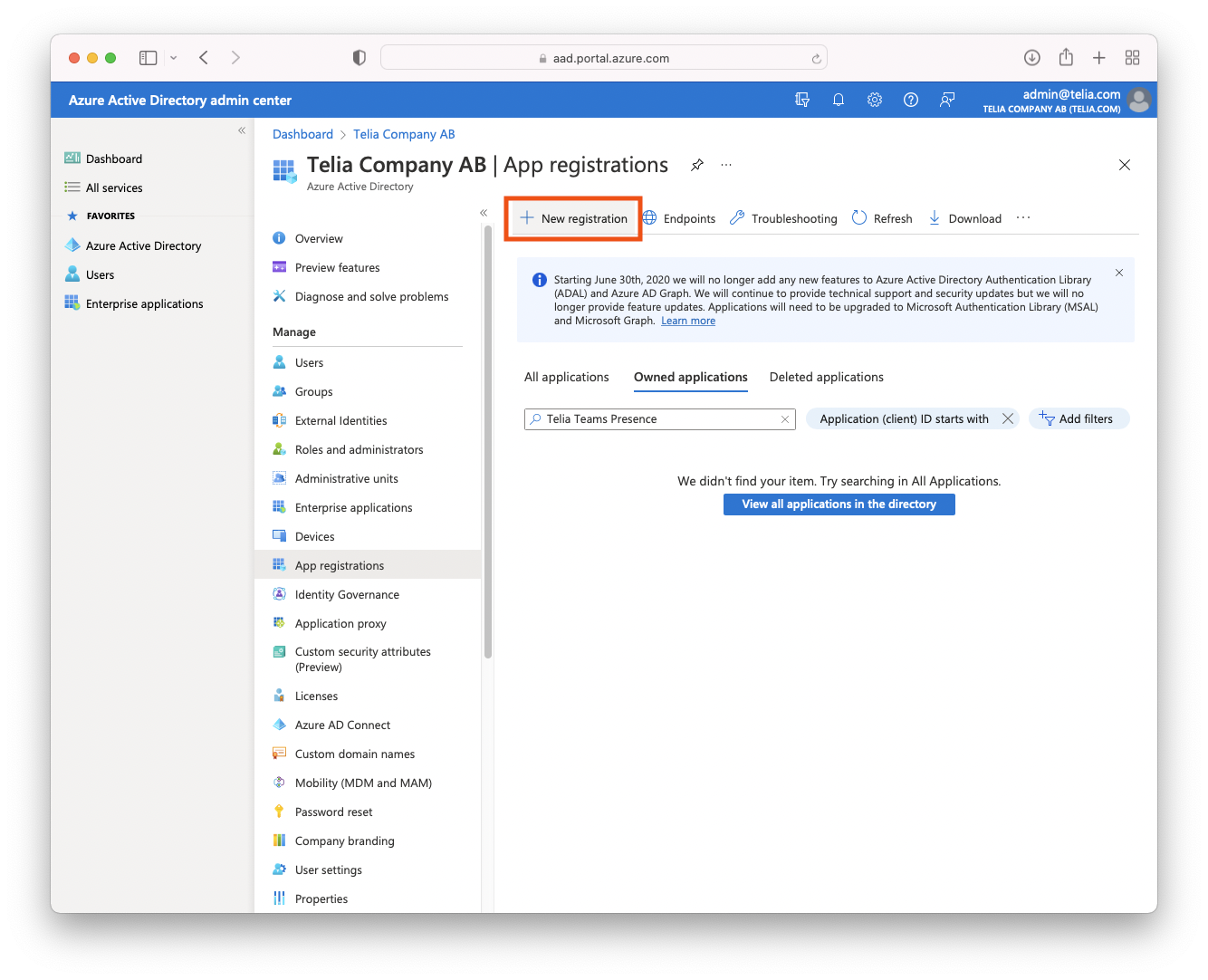Dismiss the ADAL deprecation banner

pos(1119,273)
